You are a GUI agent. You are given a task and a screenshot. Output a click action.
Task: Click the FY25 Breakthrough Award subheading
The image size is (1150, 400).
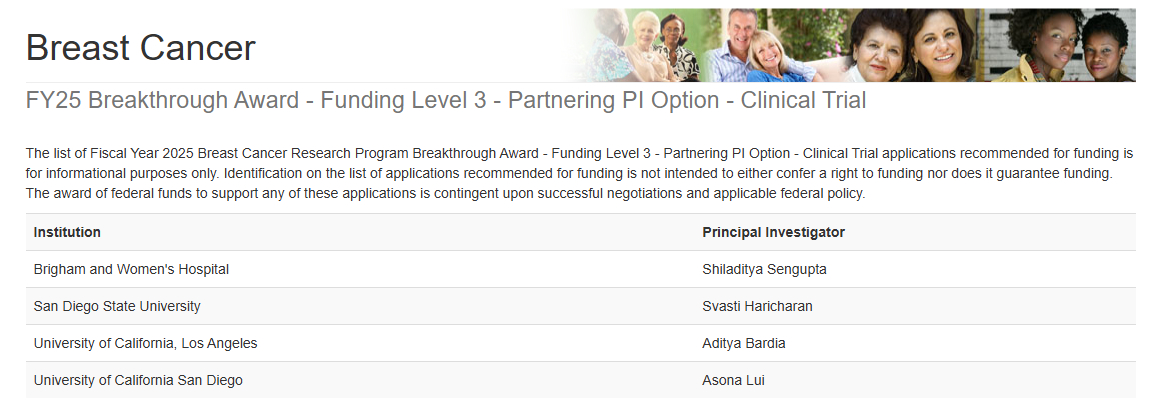point(445,100)
